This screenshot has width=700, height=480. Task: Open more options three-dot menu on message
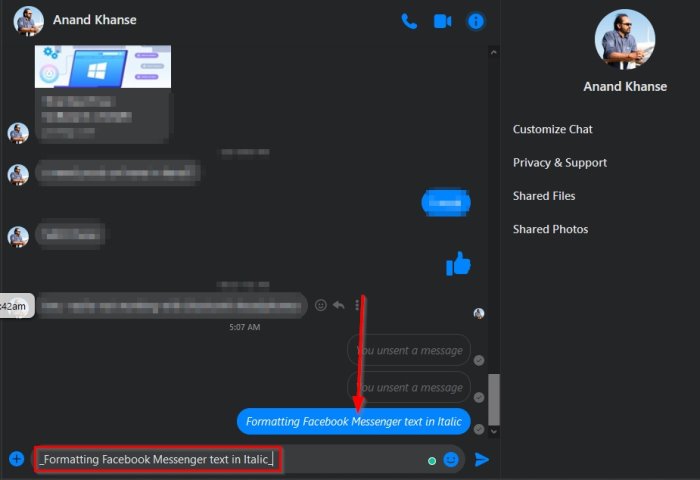[357, 305]
